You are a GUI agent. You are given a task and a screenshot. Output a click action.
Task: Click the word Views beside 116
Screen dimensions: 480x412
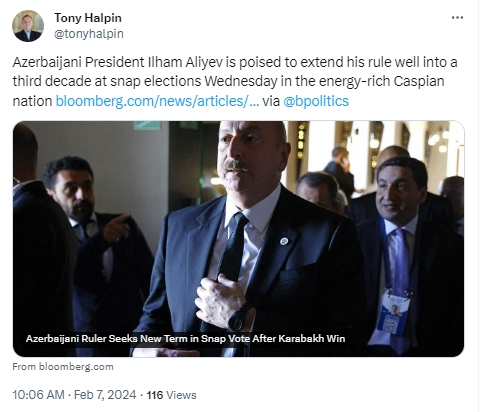pyautogui.click(x=181, y=395)
